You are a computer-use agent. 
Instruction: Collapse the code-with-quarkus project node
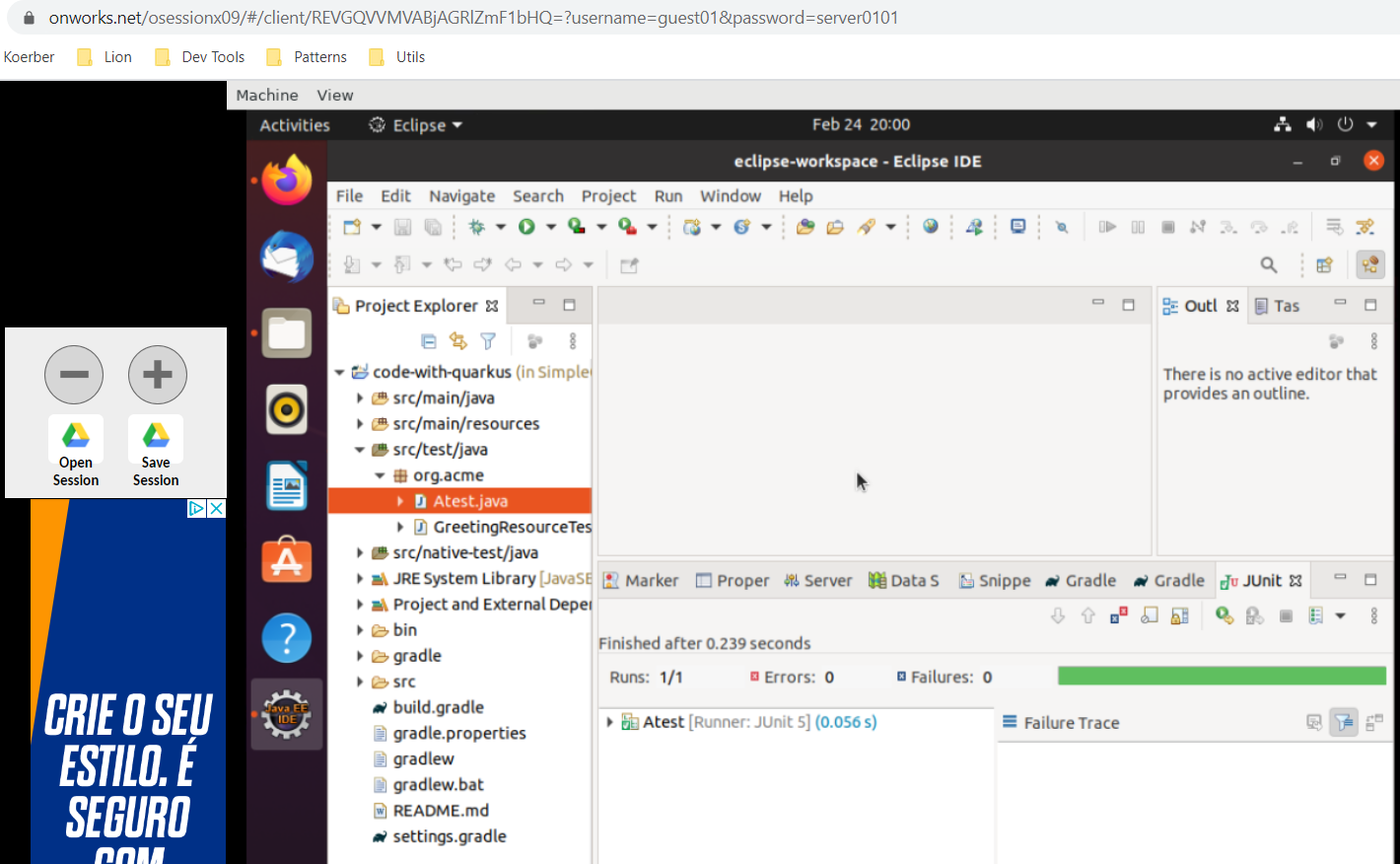pyautogui.click(x=339, y=372)
